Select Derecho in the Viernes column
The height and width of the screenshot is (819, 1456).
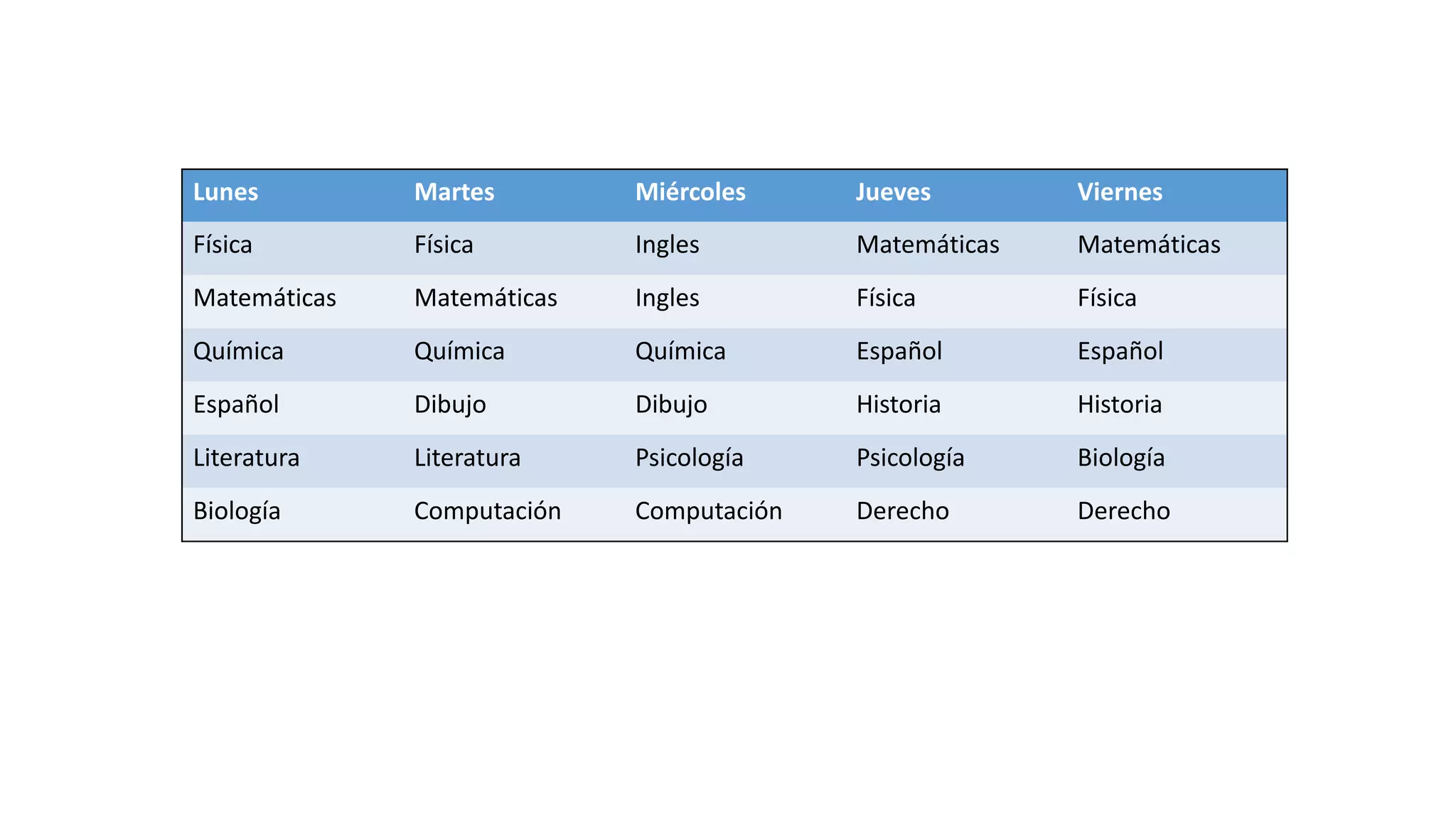[1123, 511]
